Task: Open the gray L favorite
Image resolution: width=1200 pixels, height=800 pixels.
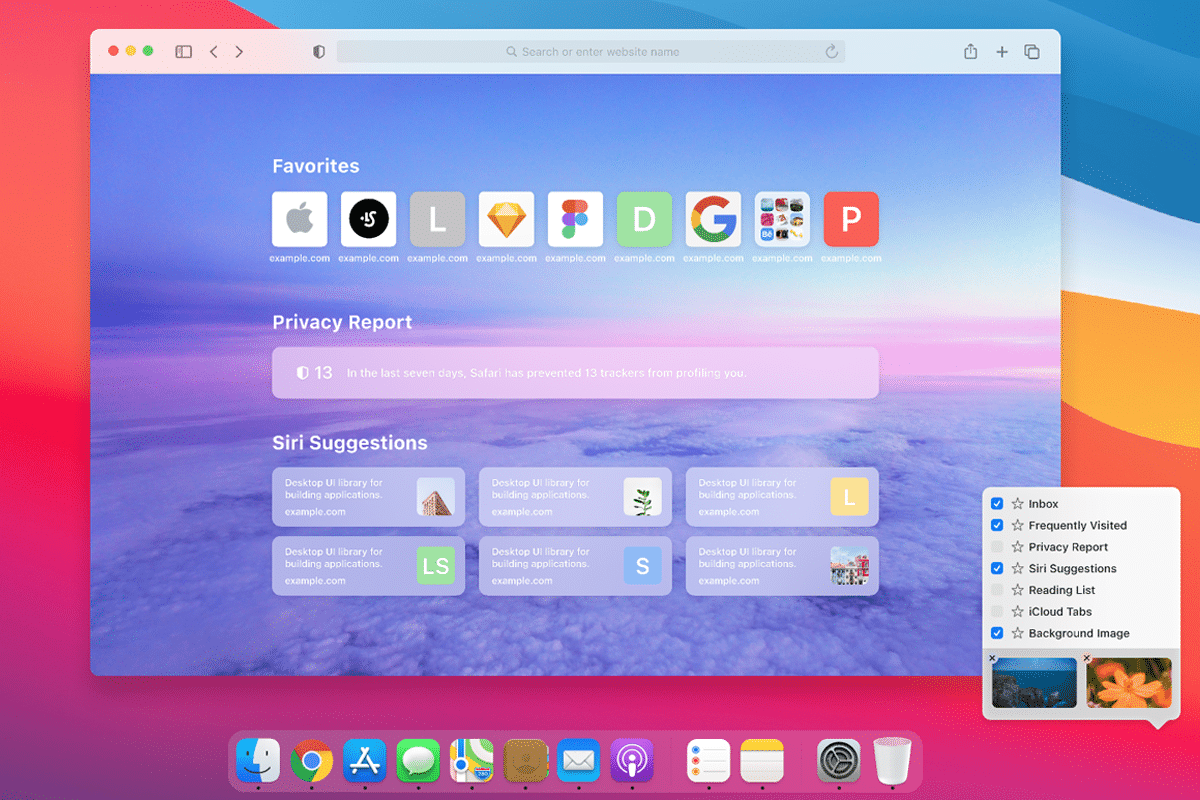Action: pos(437,219)
